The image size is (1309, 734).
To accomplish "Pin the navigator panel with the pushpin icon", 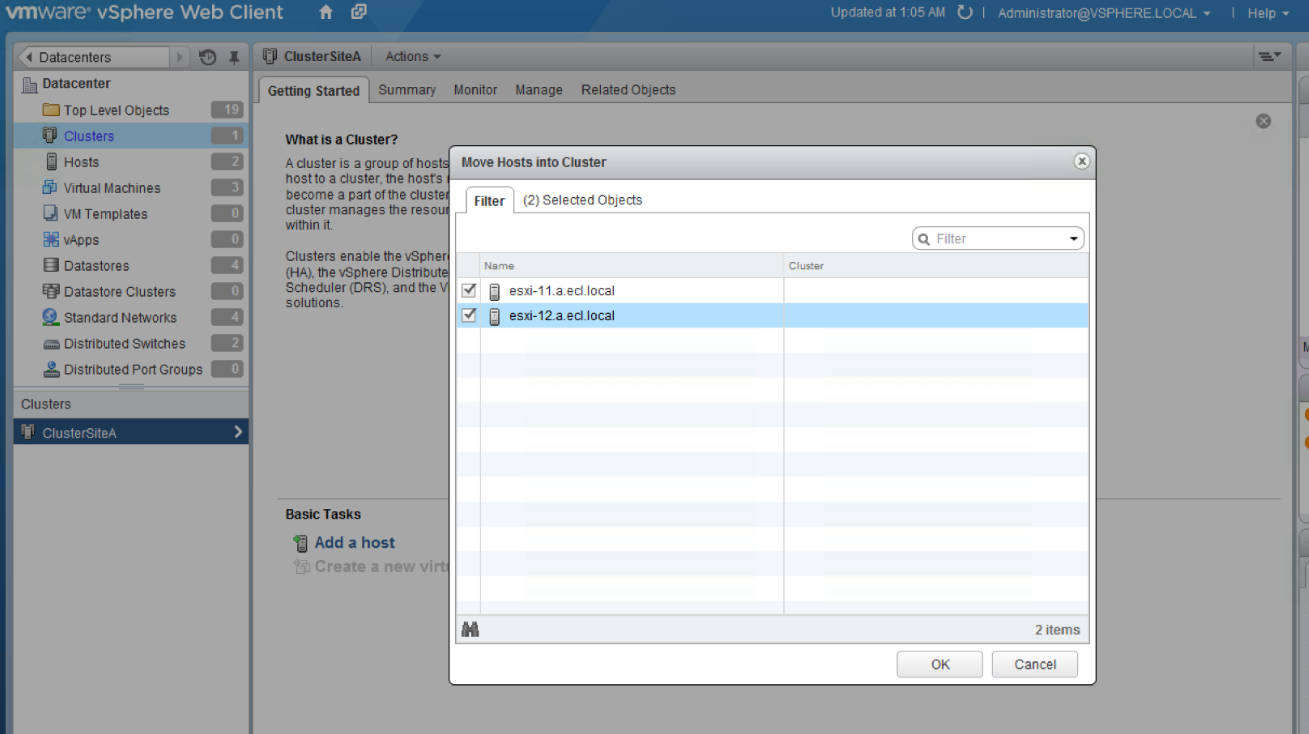I will 233,57.
